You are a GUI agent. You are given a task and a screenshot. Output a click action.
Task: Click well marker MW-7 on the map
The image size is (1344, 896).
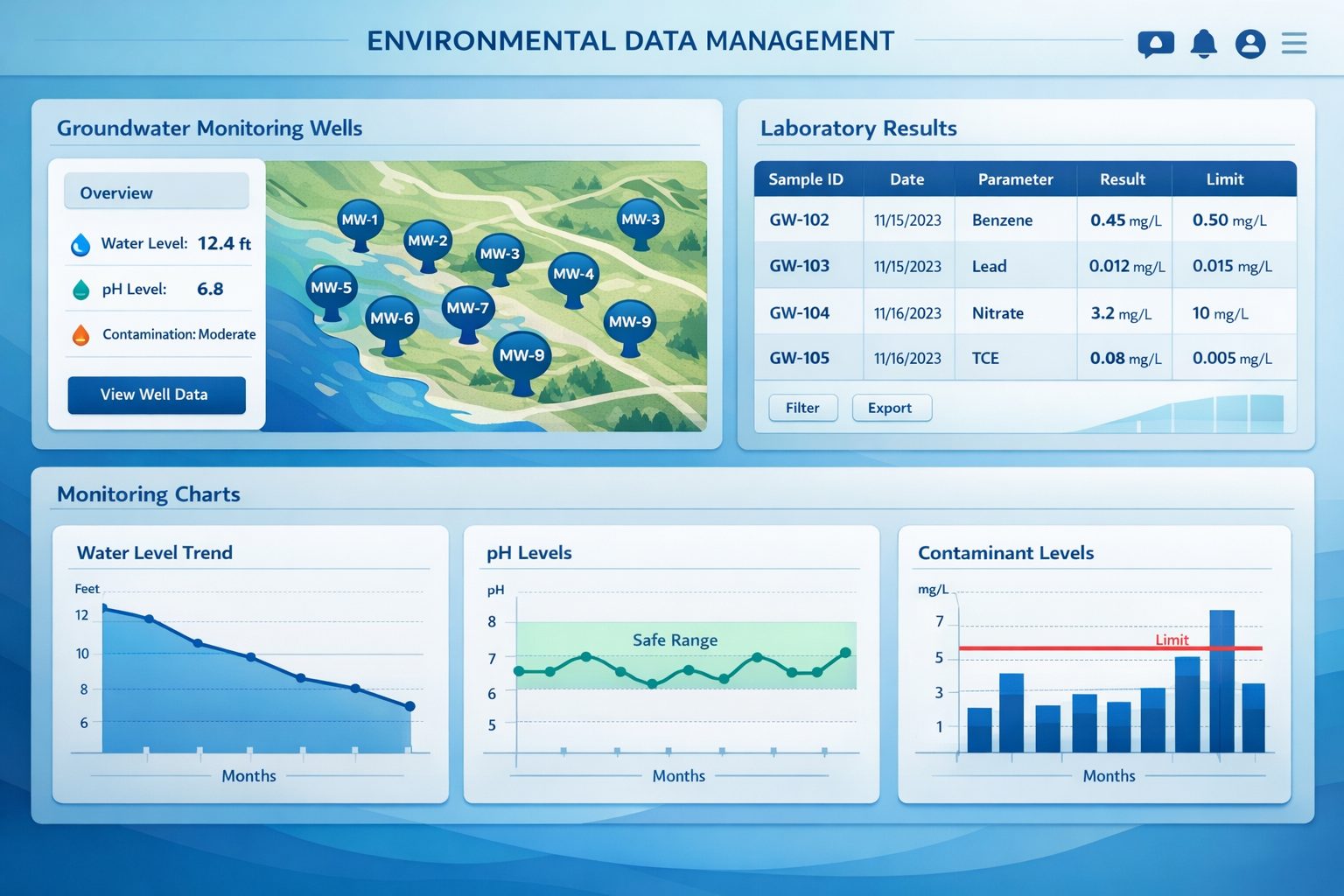[467, 307]
